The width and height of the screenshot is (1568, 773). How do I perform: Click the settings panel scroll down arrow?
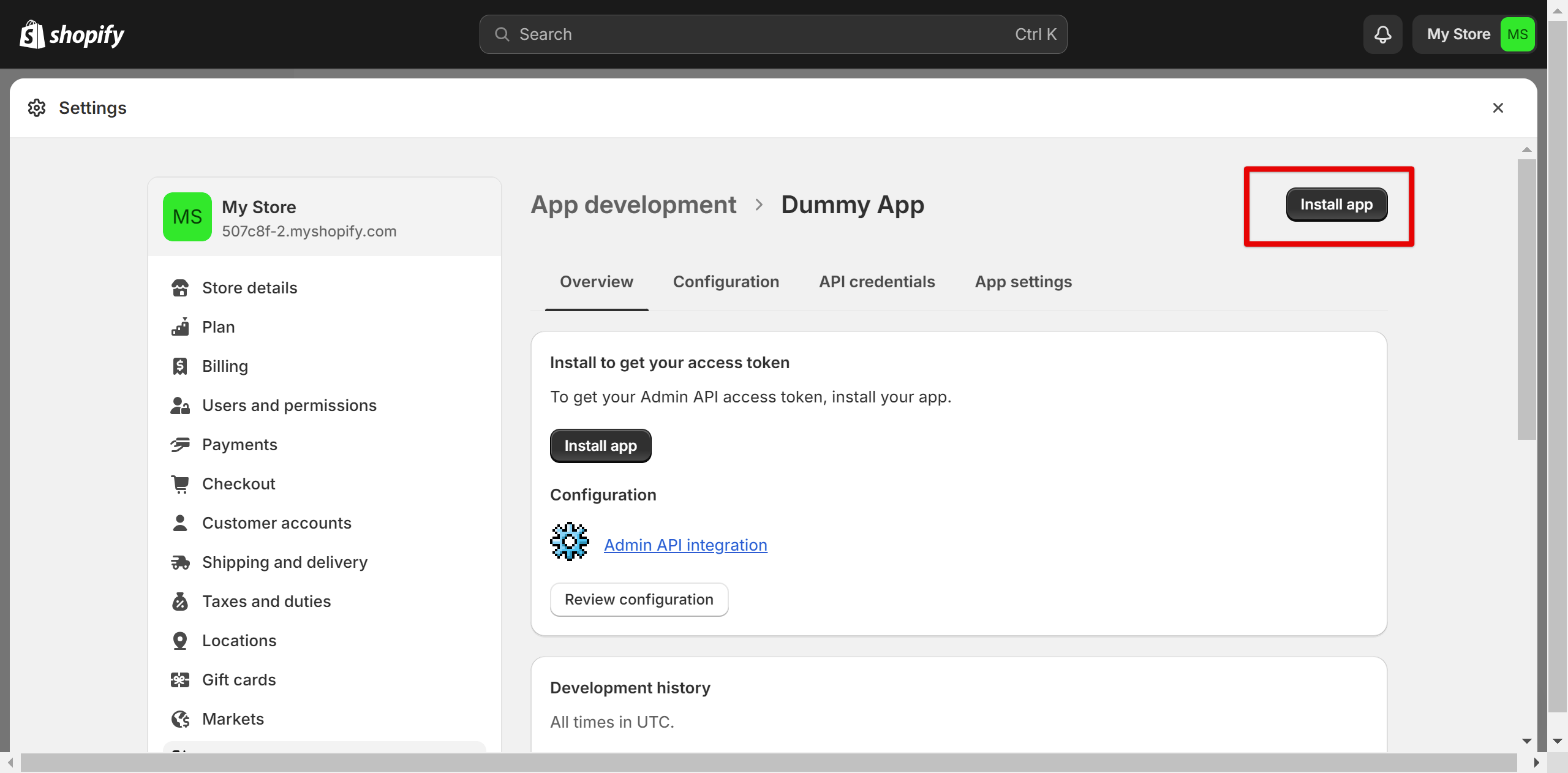click(x=1526, y=741)
